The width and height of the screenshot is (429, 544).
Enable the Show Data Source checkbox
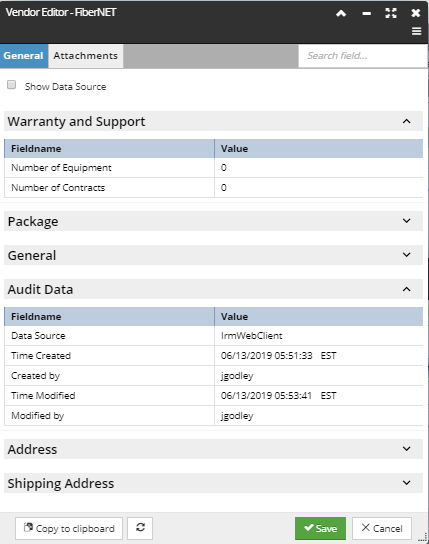(11, 85)
